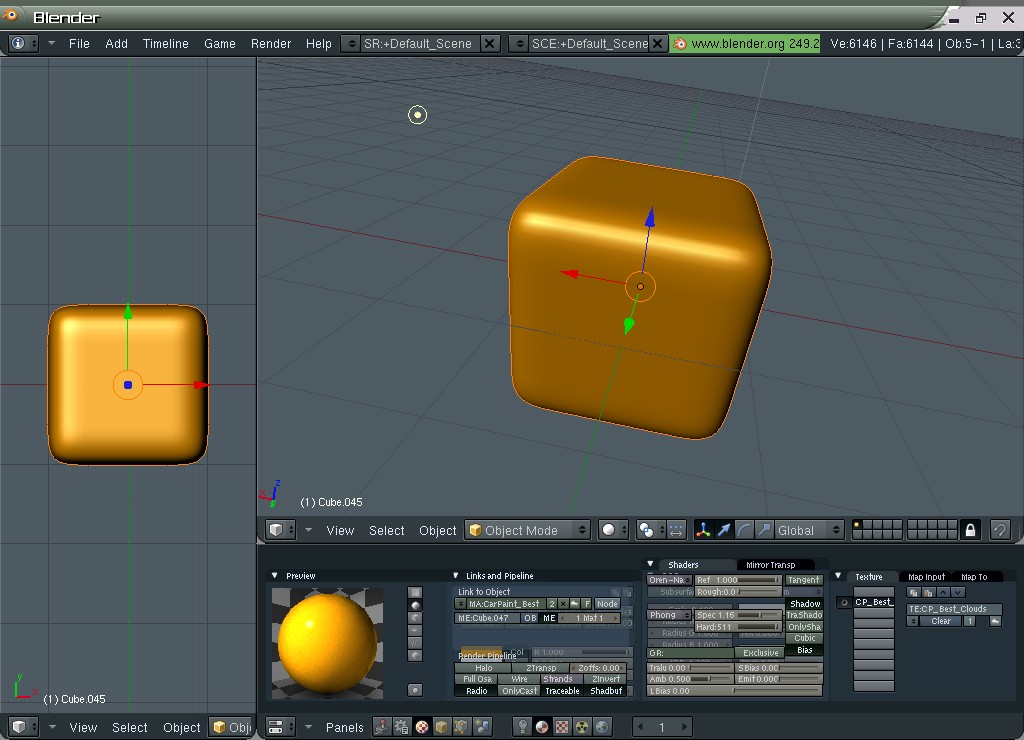Open the SR:+Default_Scene screen selector
Image resolution: width=1024 pixels, height=740 pixels.
tap(351, 43)
